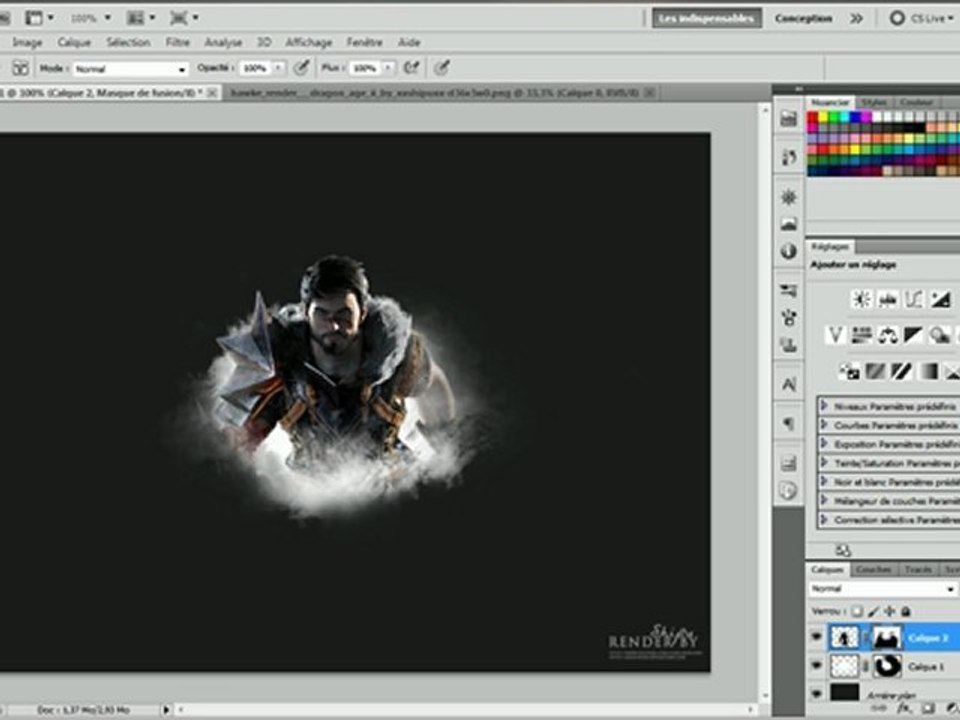Viewport: 960px width, 720px height.
Task: Open the Affichage menu
Action: [x=309, y=42]
